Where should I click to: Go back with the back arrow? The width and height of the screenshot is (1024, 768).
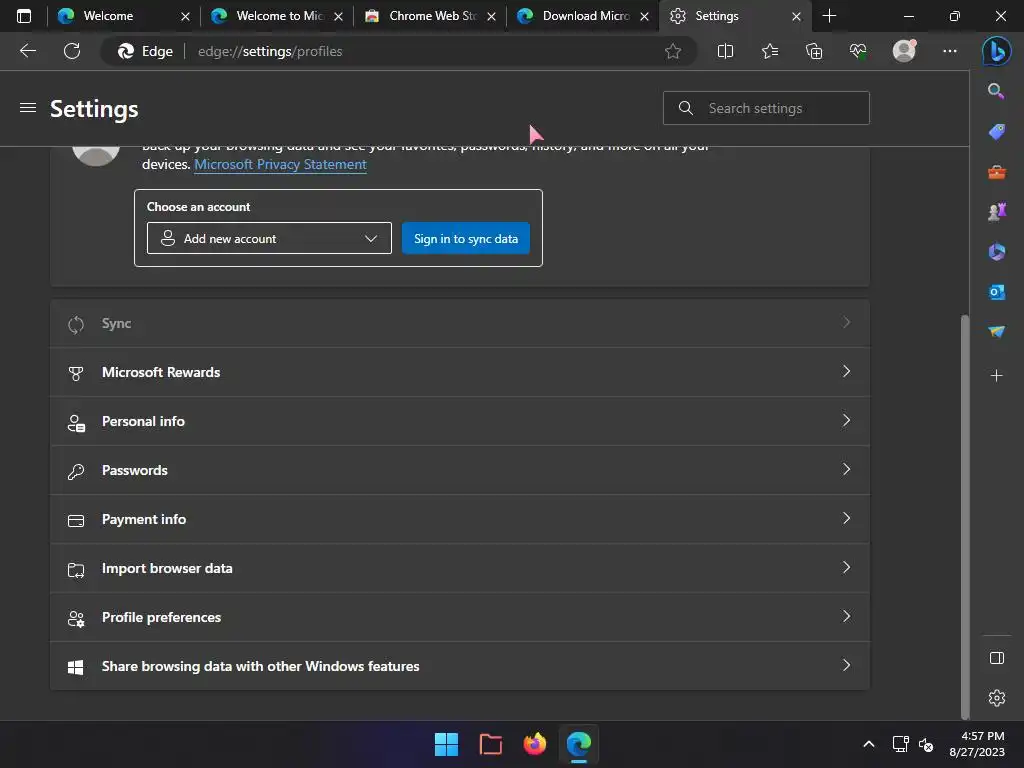tap(27, 51)
